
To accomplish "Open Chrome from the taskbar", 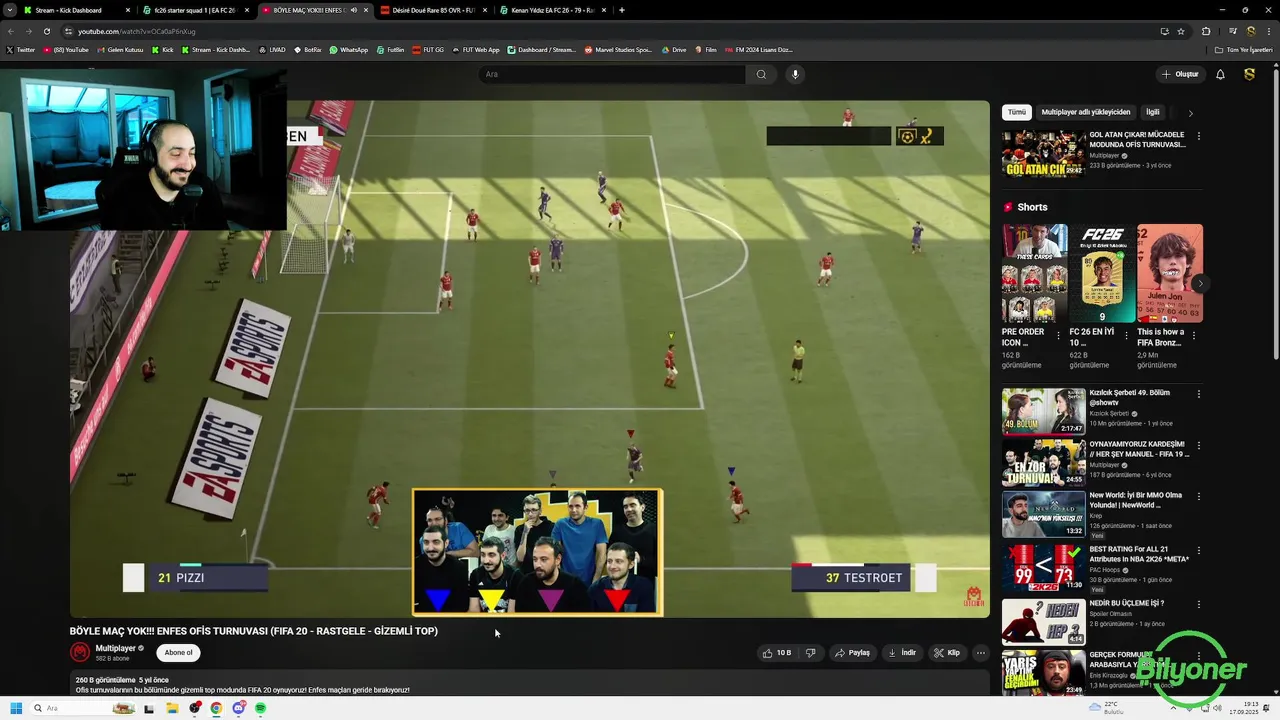I will (216, 708).
